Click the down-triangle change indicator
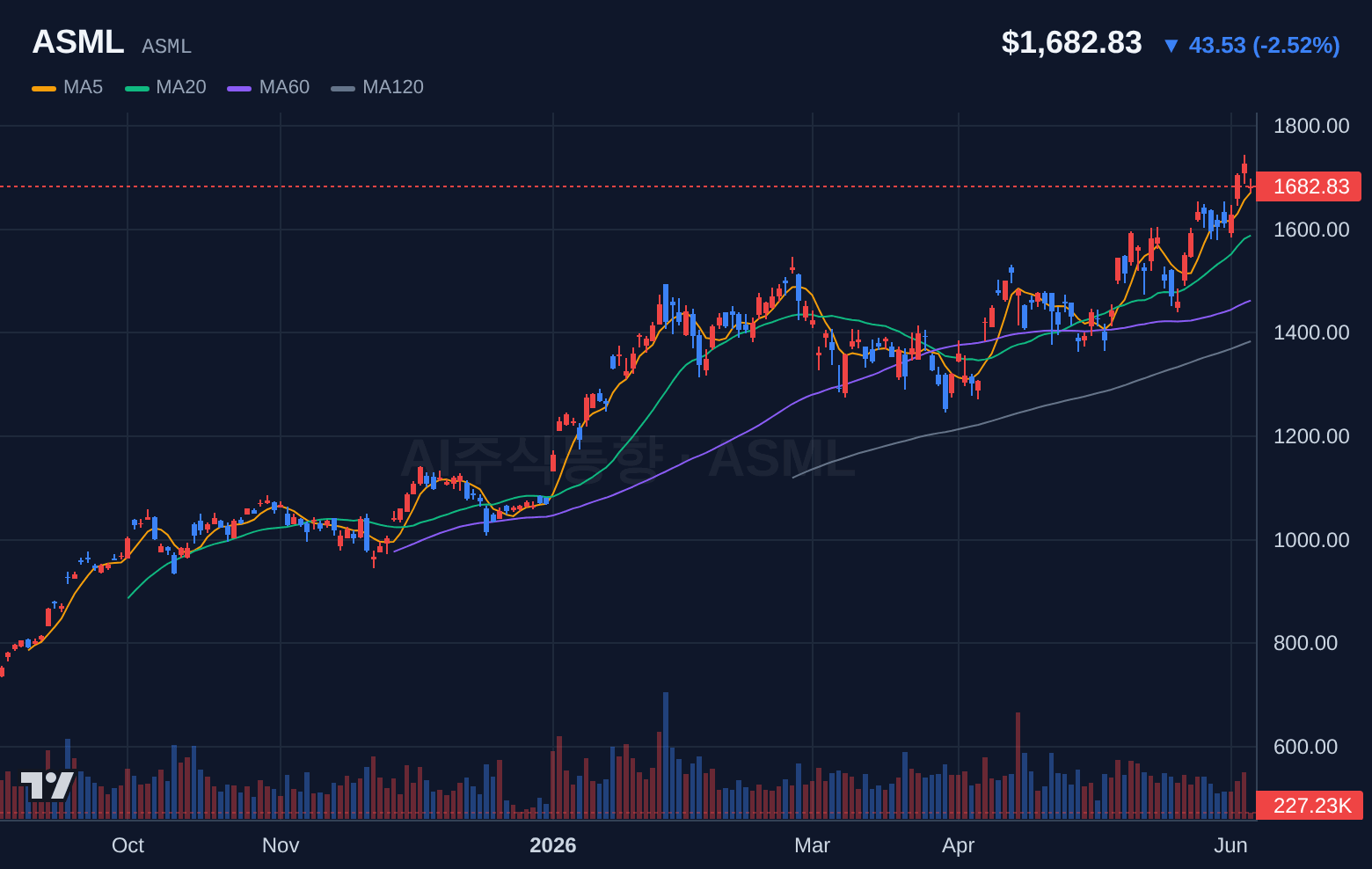 1171,46
